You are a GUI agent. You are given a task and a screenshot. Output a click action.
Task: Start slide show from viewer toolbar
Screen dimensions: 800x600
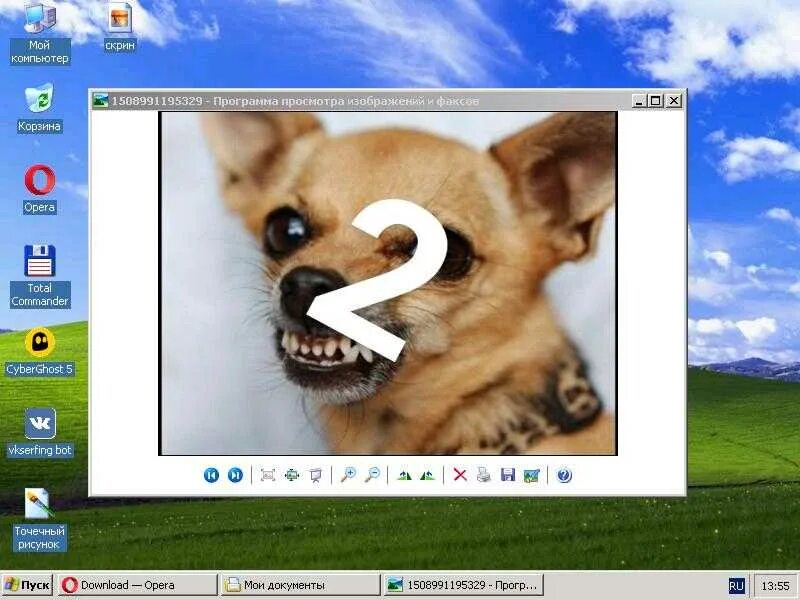pyautogui.click(x=316, y=475)
